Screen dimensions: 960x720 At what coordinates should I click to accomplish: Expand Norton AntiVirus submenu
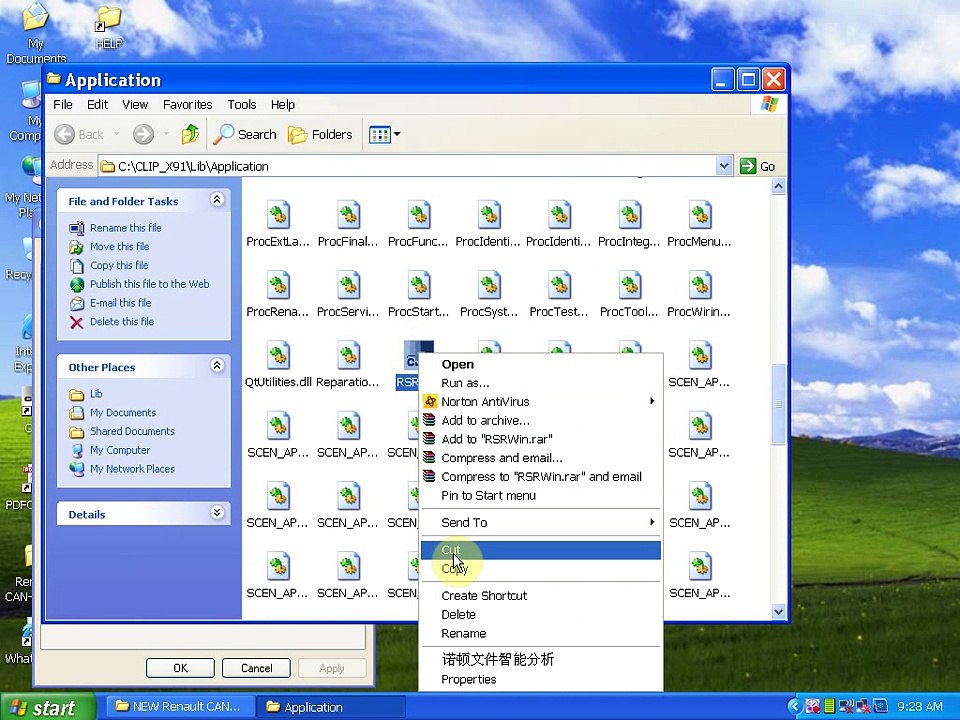tap(541, 402)
